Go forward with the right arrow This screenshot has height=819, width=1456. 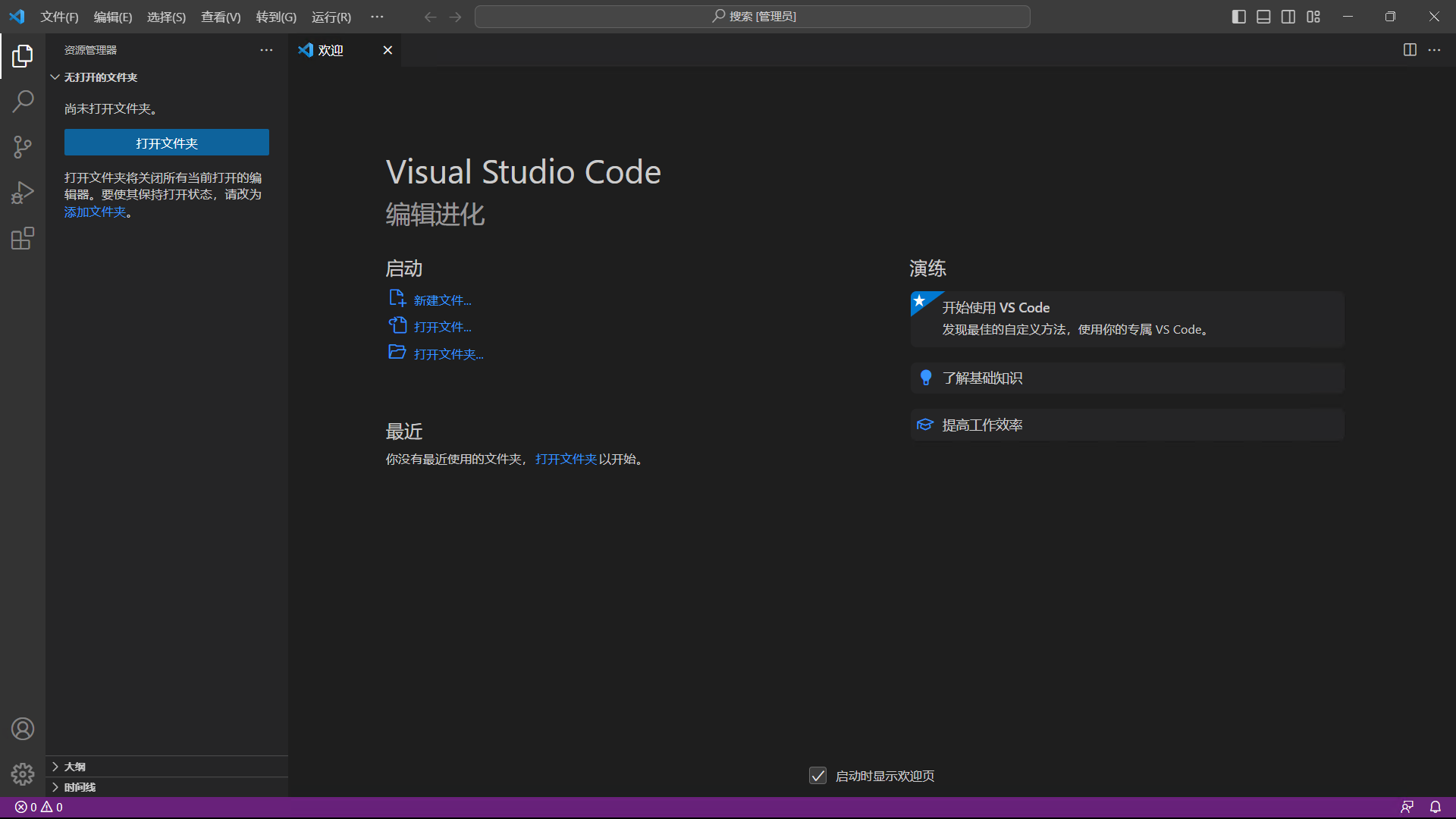coord(455,17)
